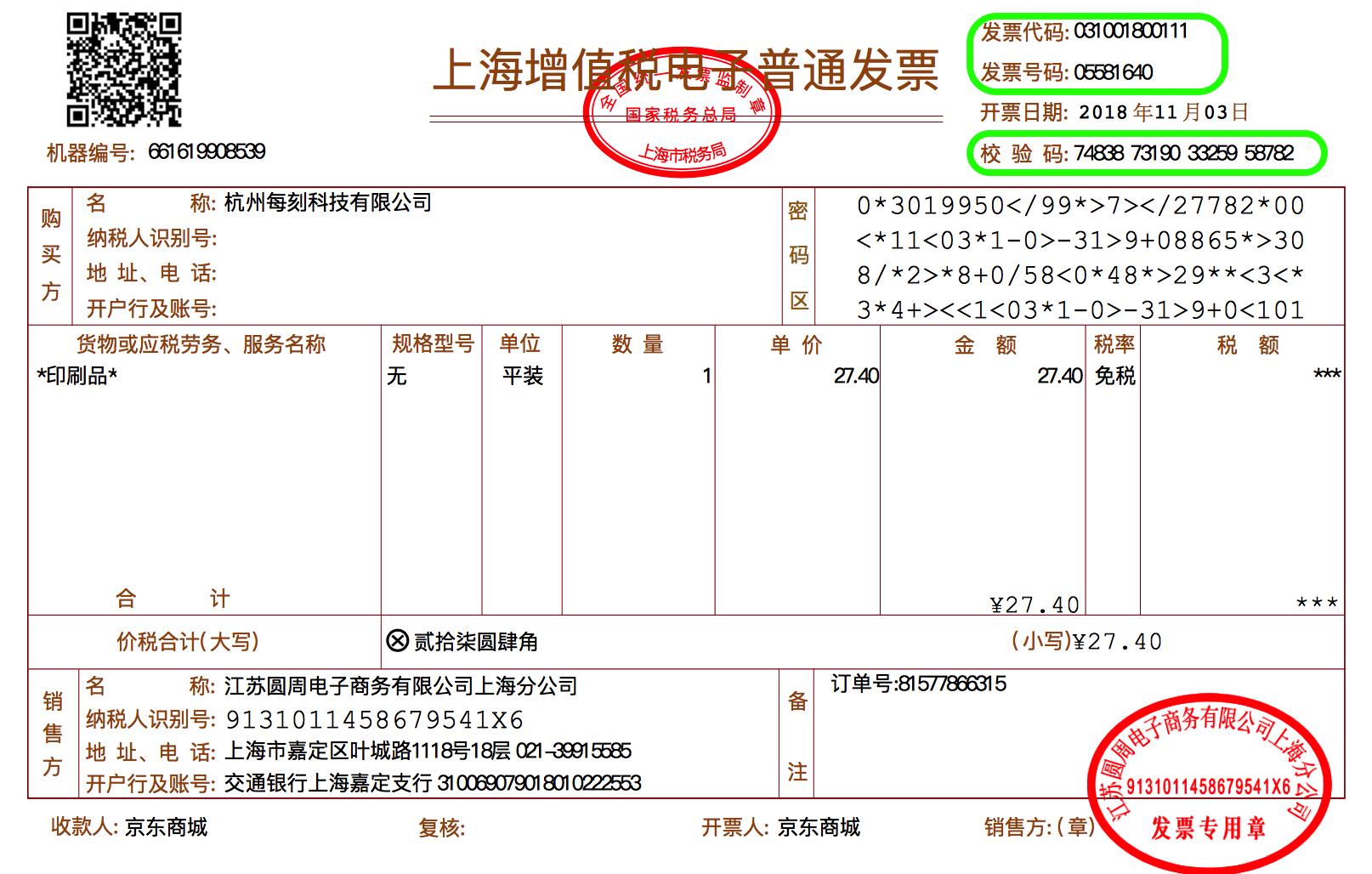Select the amount in words 贰拾柒圆肆角
The height and width of the screenshot is (874, 1372).
476,642
